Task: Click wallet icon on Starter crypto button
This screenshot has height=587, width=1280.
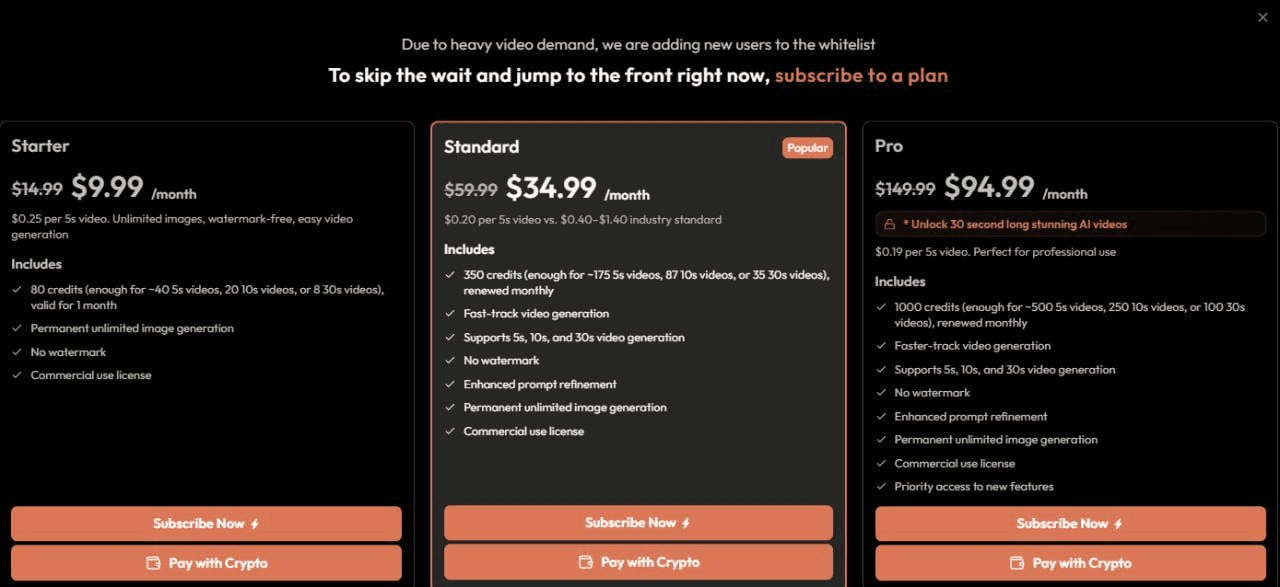Action: coord(154,563)
